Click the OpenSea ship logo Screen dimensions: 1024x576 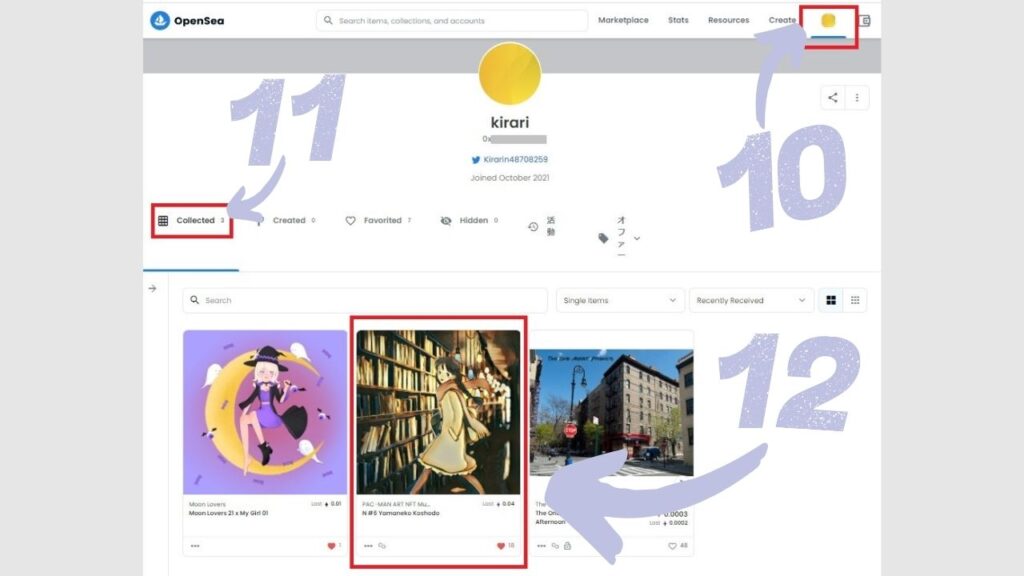(x=160, y=20)
